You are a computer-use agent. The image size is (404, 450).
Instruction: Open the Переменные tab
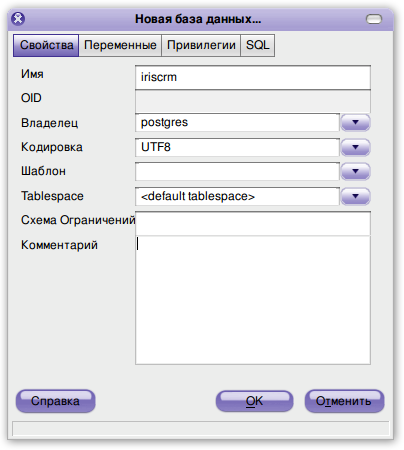pyautogui.click(x=120, y=45)
